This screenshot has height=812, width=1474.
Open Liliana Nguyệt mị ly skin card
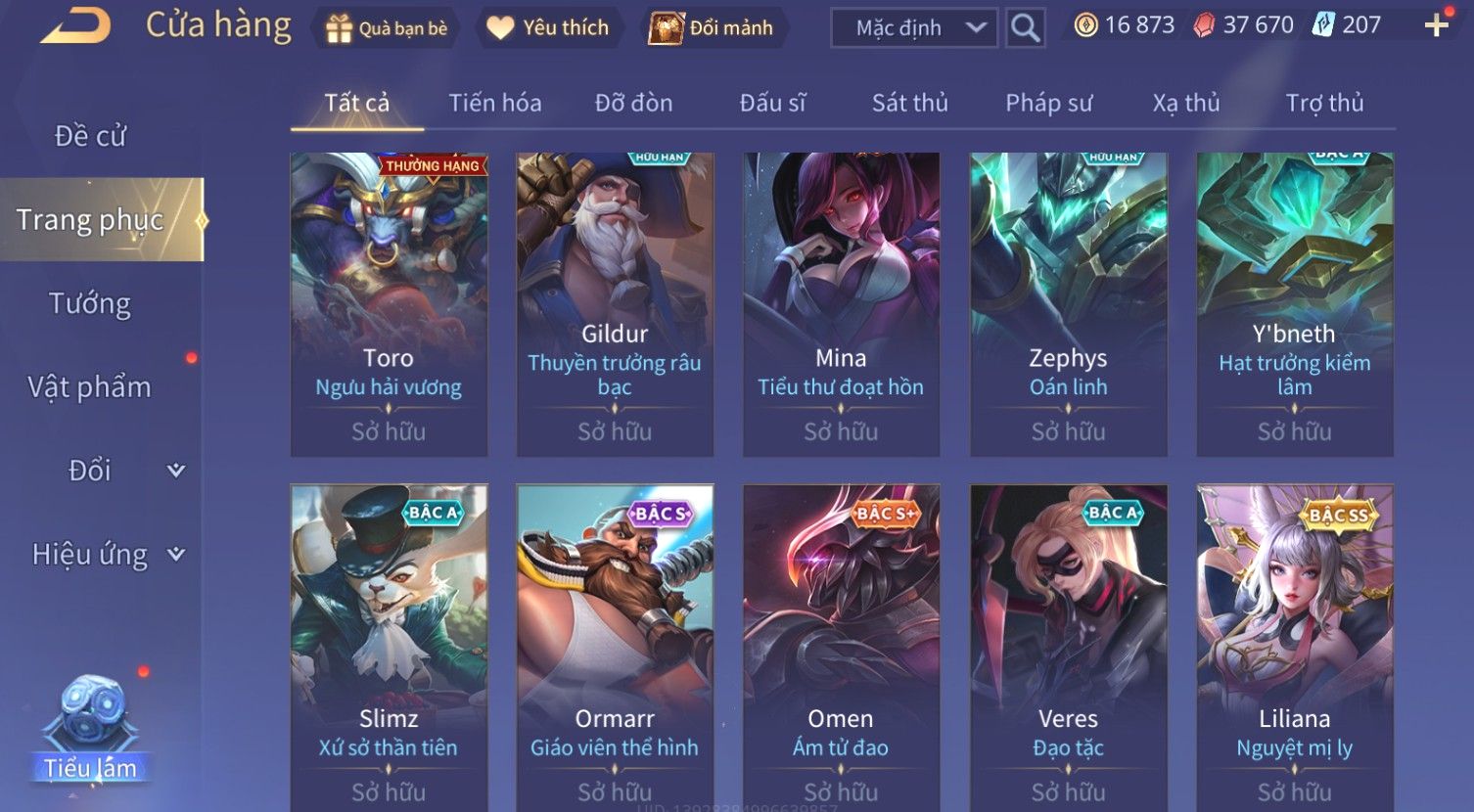coord(1294,648)
